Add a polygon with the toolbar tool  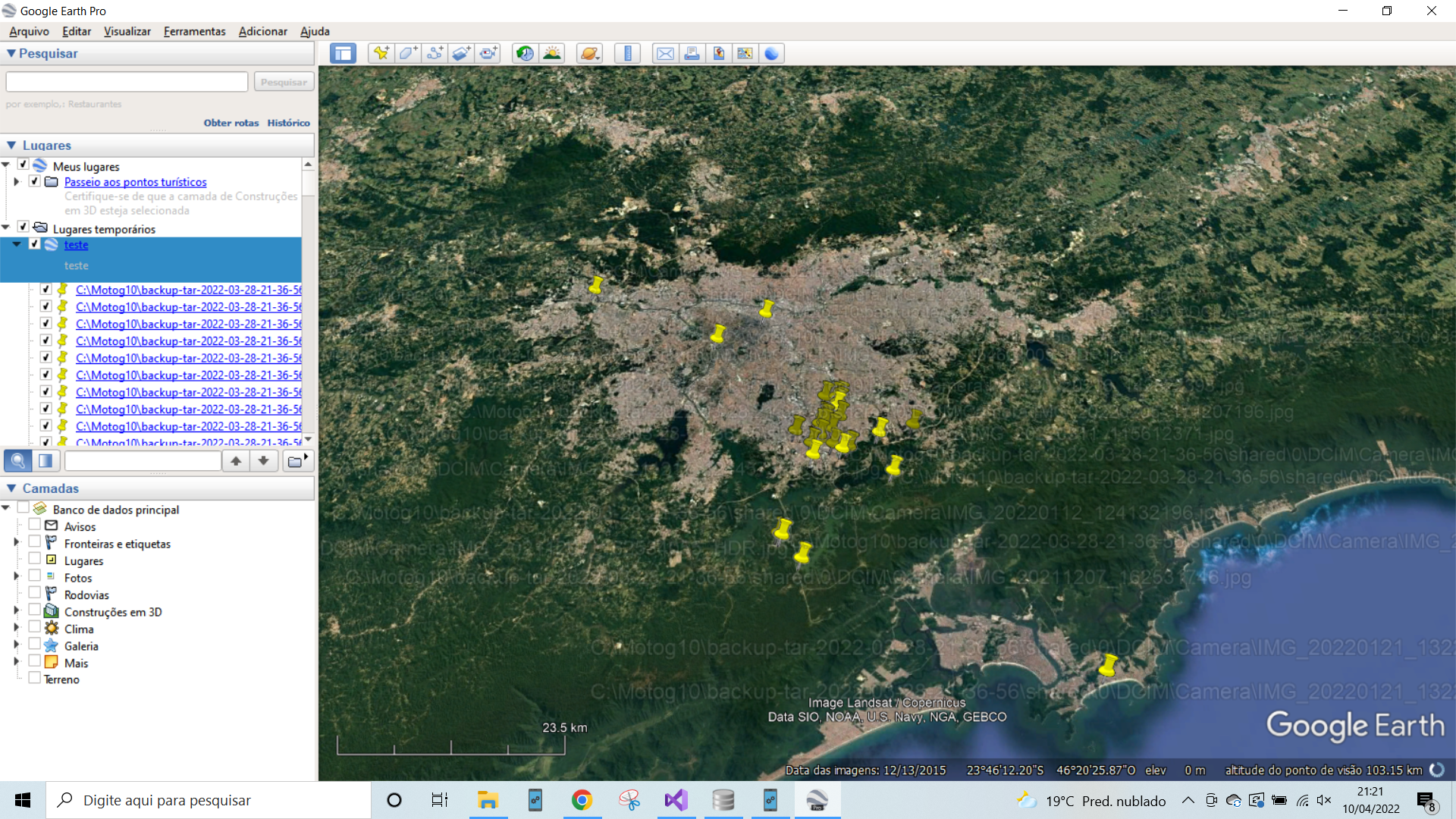point(408,53)
